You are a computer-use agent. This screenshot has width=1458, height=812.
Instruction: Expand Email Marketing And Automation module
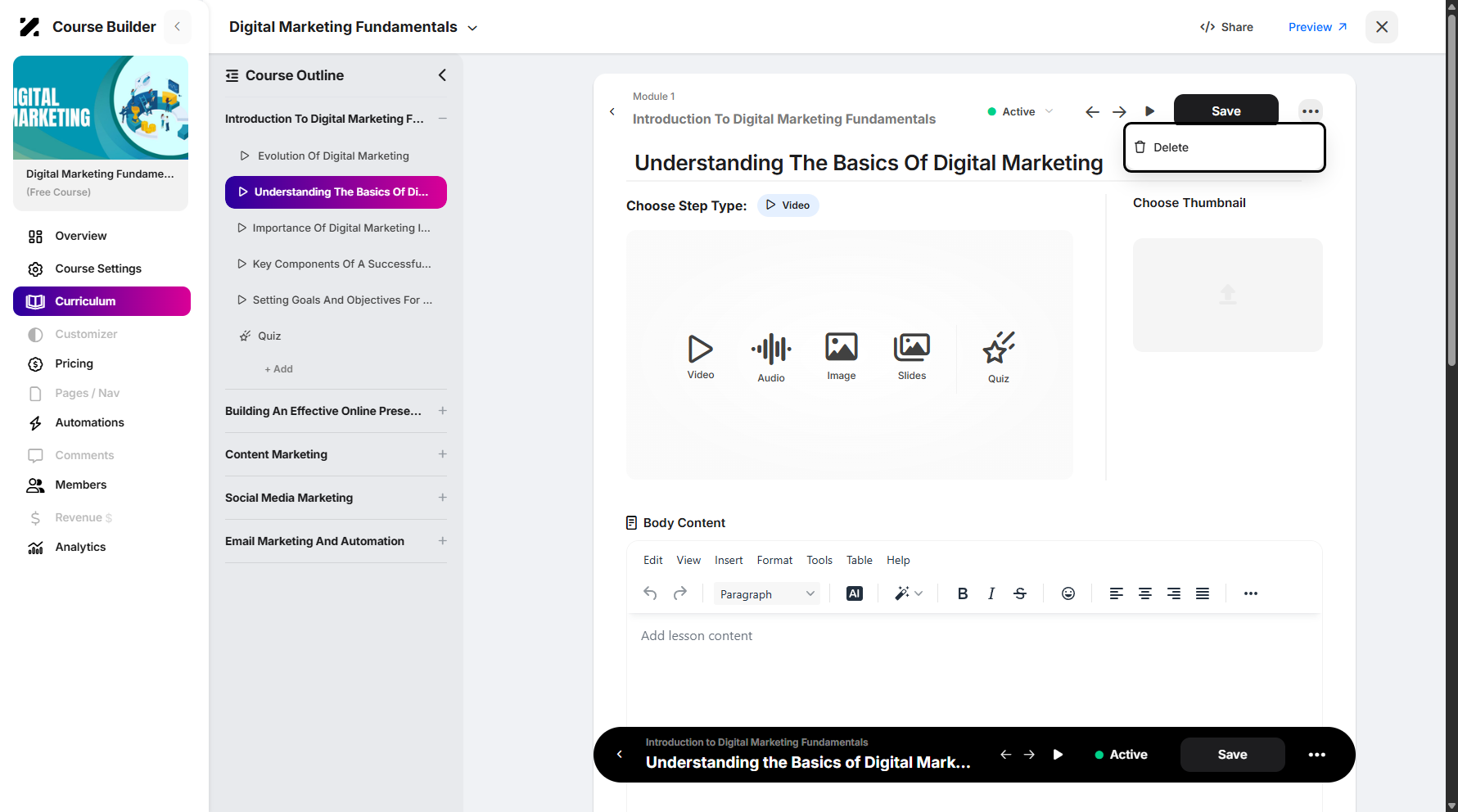coord(443,541)
